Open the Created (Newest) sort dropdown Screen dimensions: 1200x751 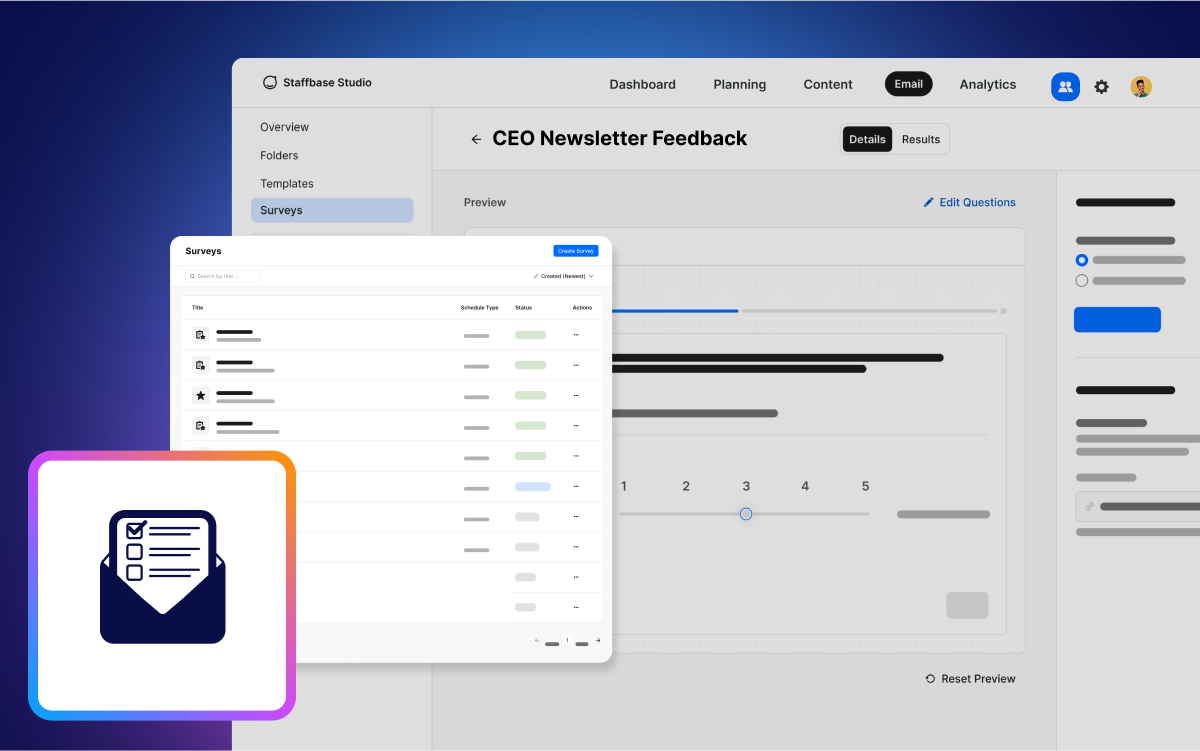click(x=564, y=276)
